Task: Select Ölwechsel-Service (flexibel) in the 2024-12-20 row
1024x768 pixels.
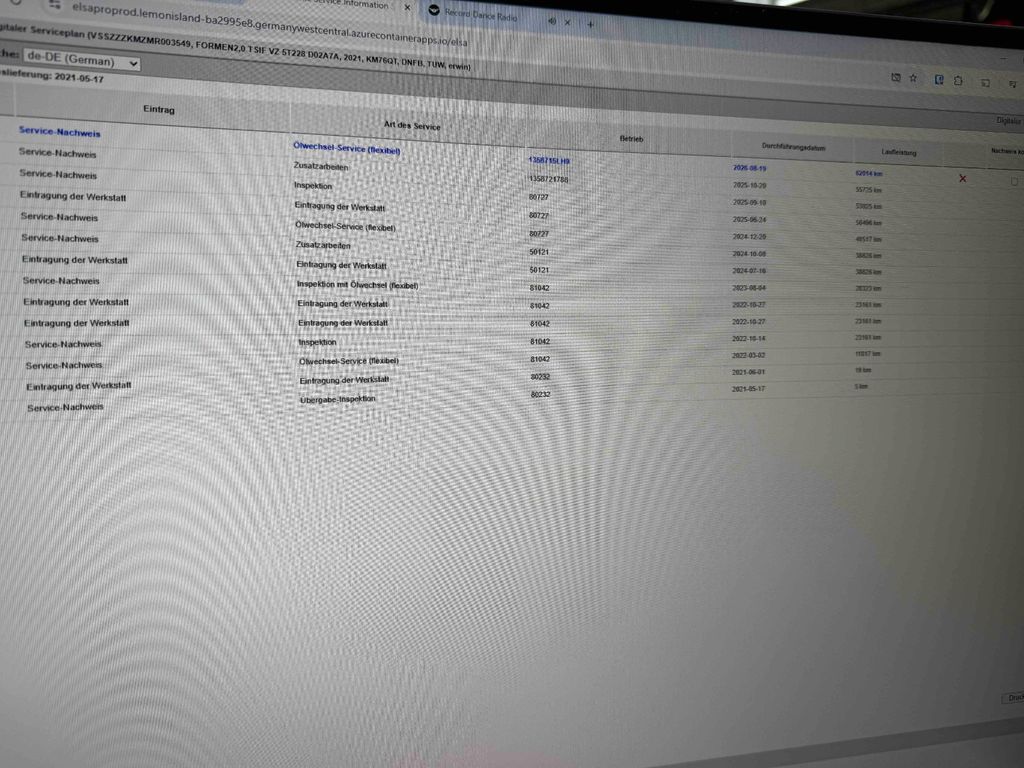Action: point(345,227)
